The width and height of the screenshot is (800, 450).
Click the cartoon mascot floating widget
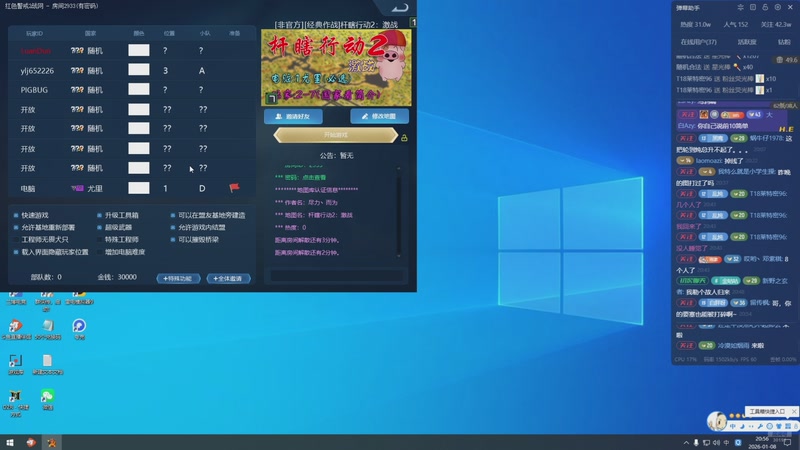717,421
